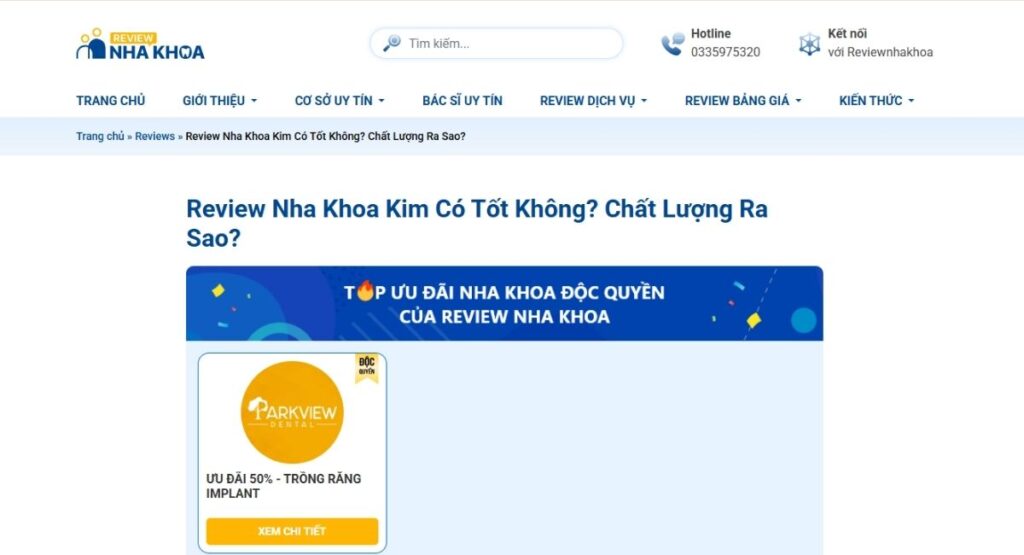Image resolution: width=1024 pixels, height=555 pixels.
Task: Open the Review dịch vụ dropdown
Action: 593,101
